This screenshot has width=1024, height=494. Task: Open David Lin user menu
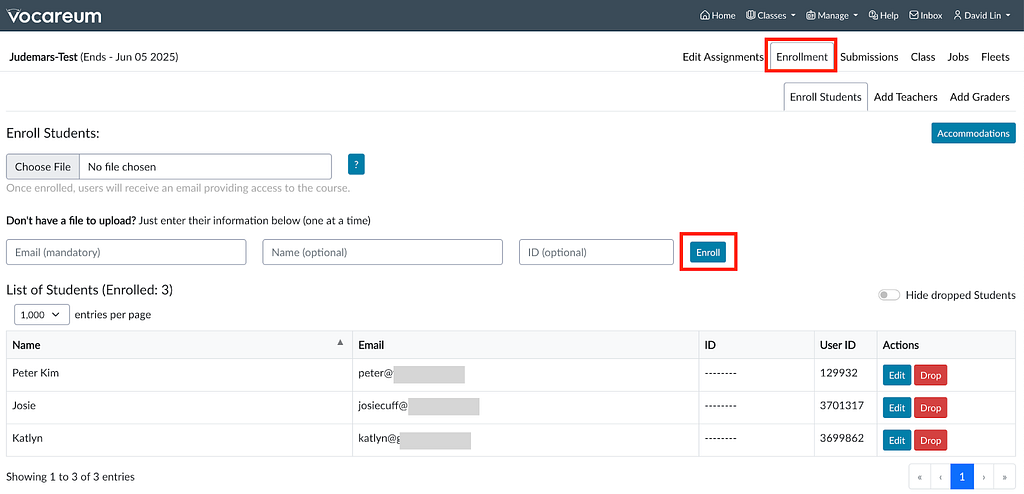983,16
